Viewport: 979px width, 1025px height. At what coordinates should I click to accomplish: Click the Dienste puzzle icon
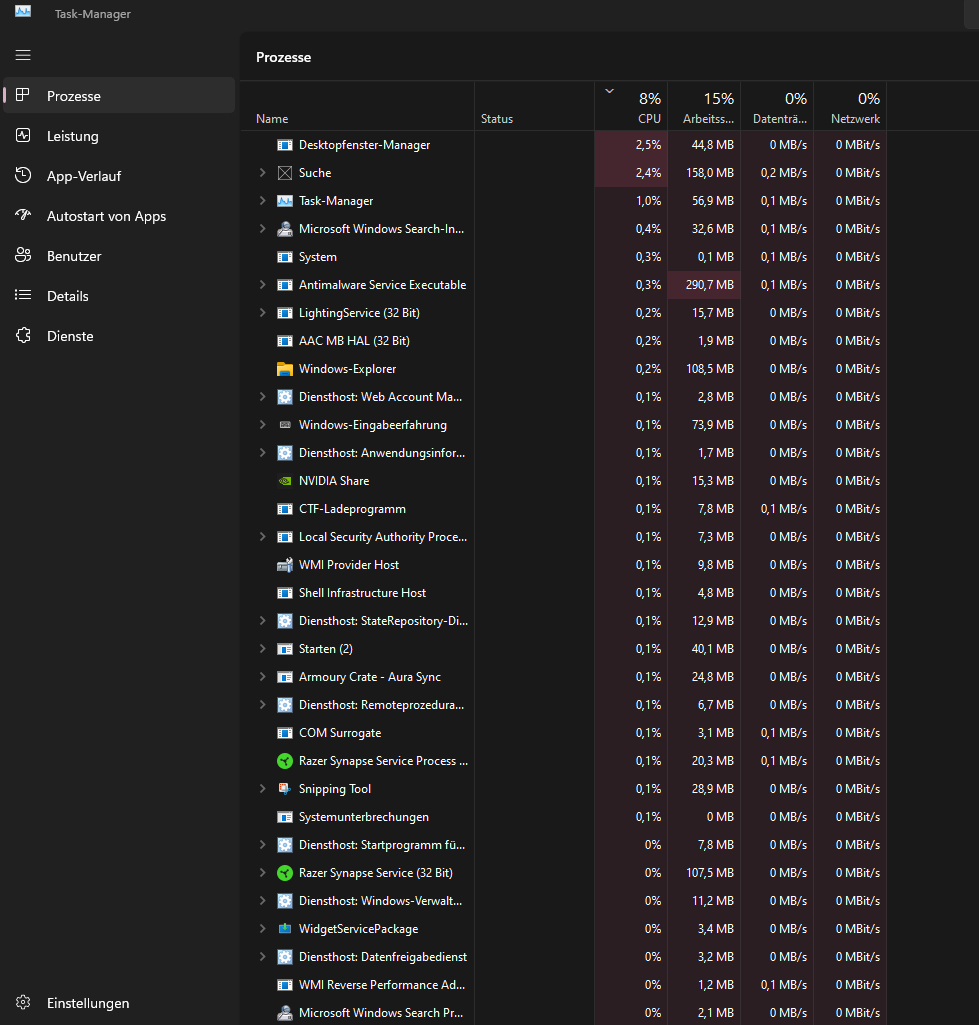23,335
